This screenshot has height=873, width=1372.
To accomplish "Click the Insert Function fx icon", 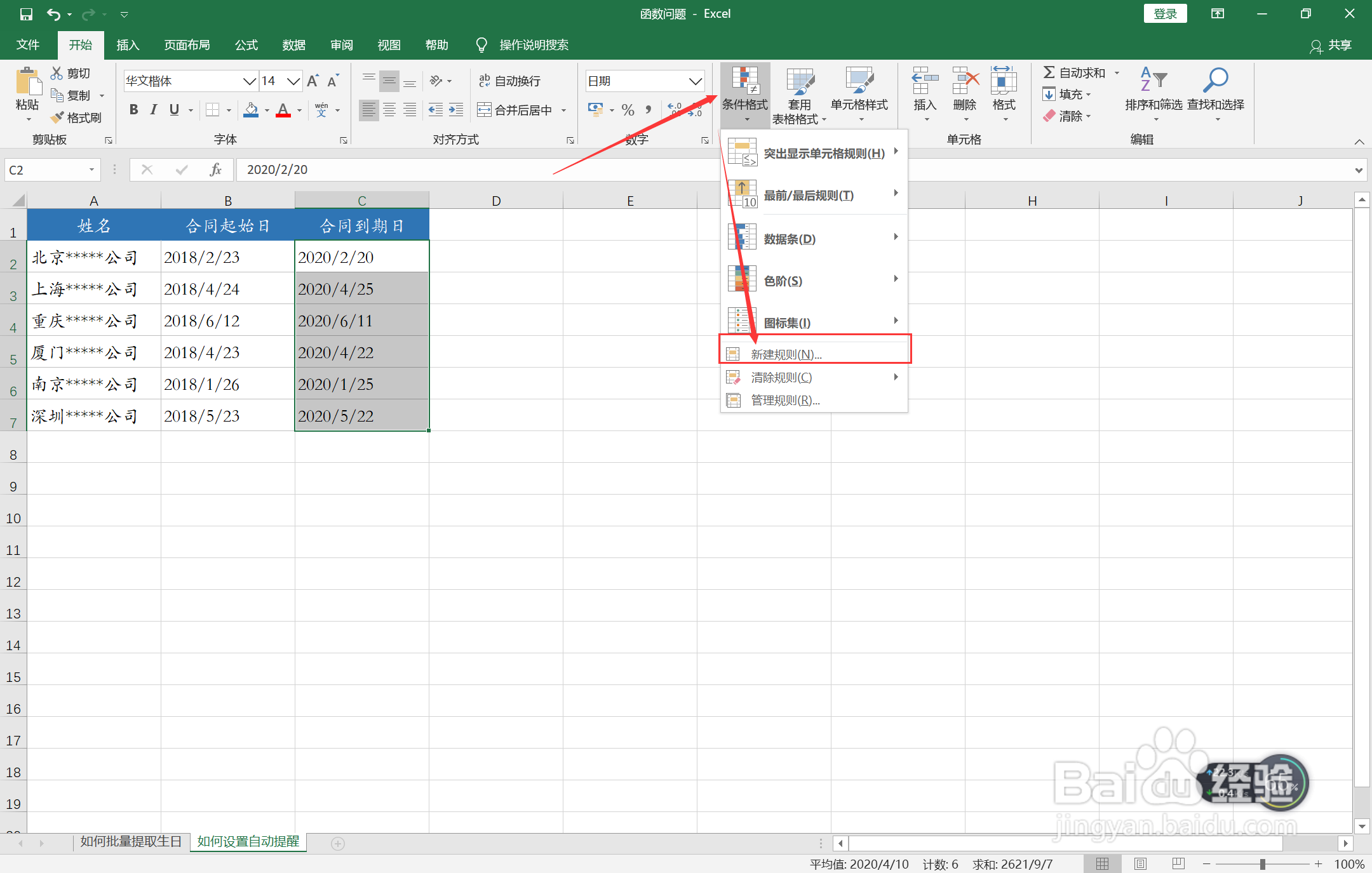I will pyautogui.click(x=215, y=170).
